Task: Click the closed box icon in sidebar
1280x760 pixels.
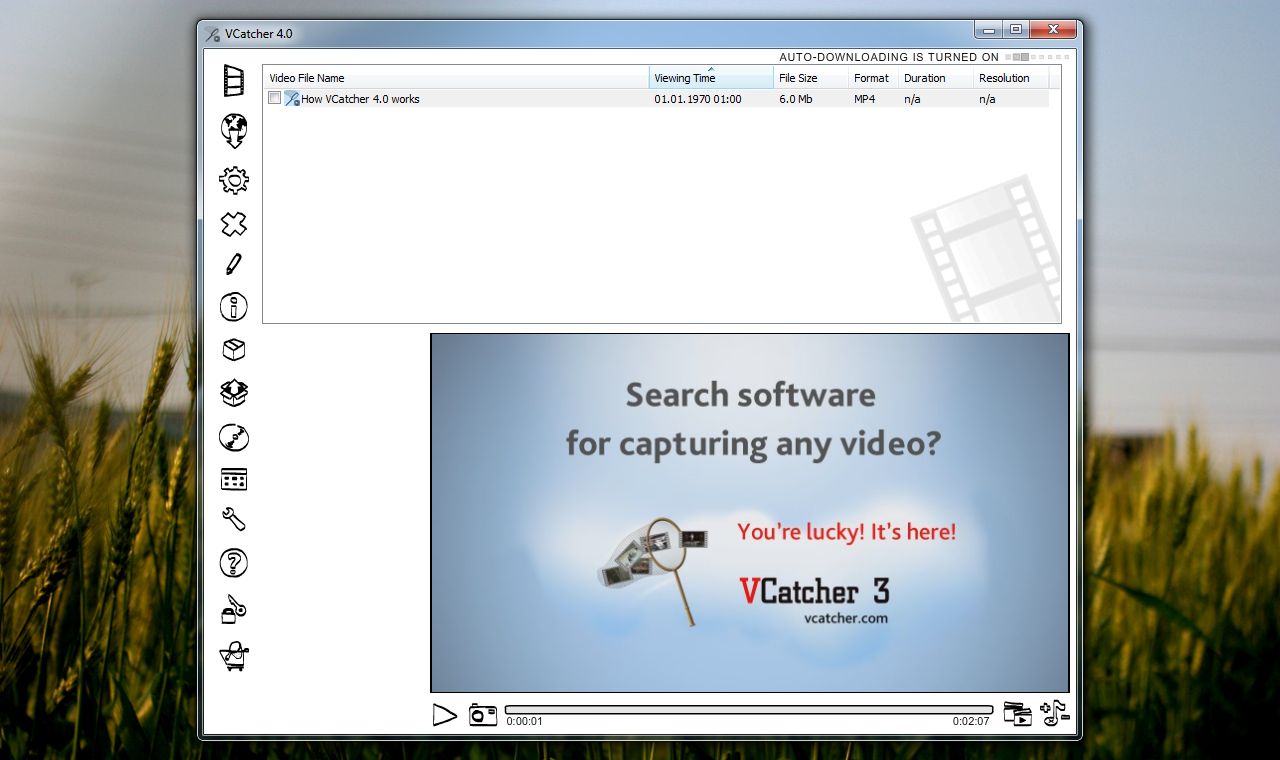Action: point(234,349)
